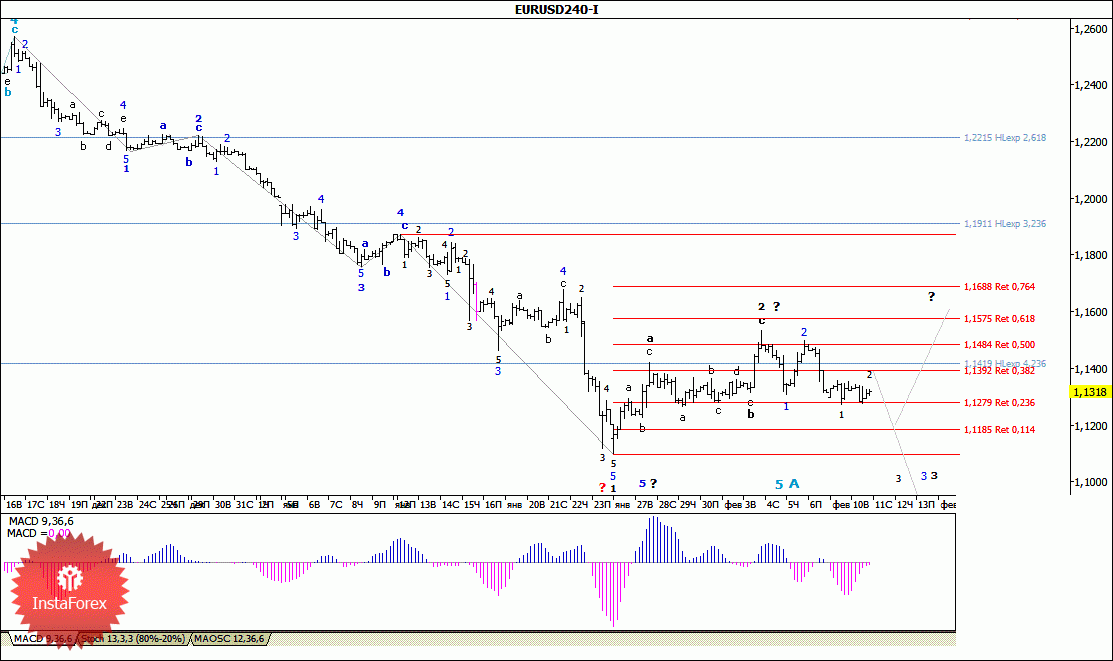Click the red question mark wave marker
The width and height of the screenshot is (1113, 661).
(x=602, y=487)
